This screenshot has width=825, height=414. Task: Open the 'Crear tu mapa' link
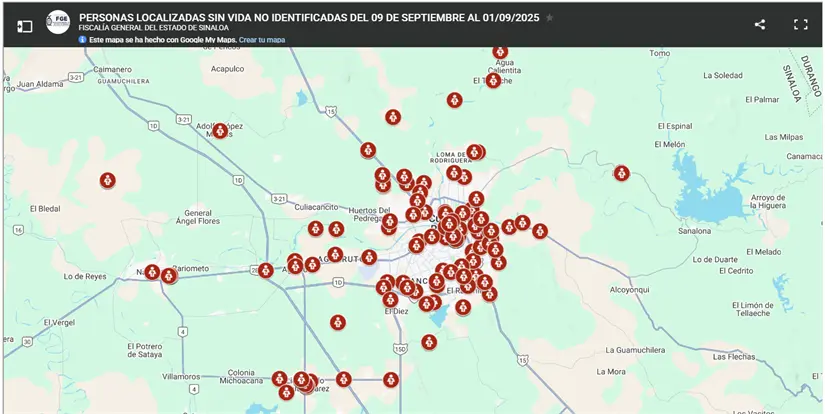click(x=262, y=40)
